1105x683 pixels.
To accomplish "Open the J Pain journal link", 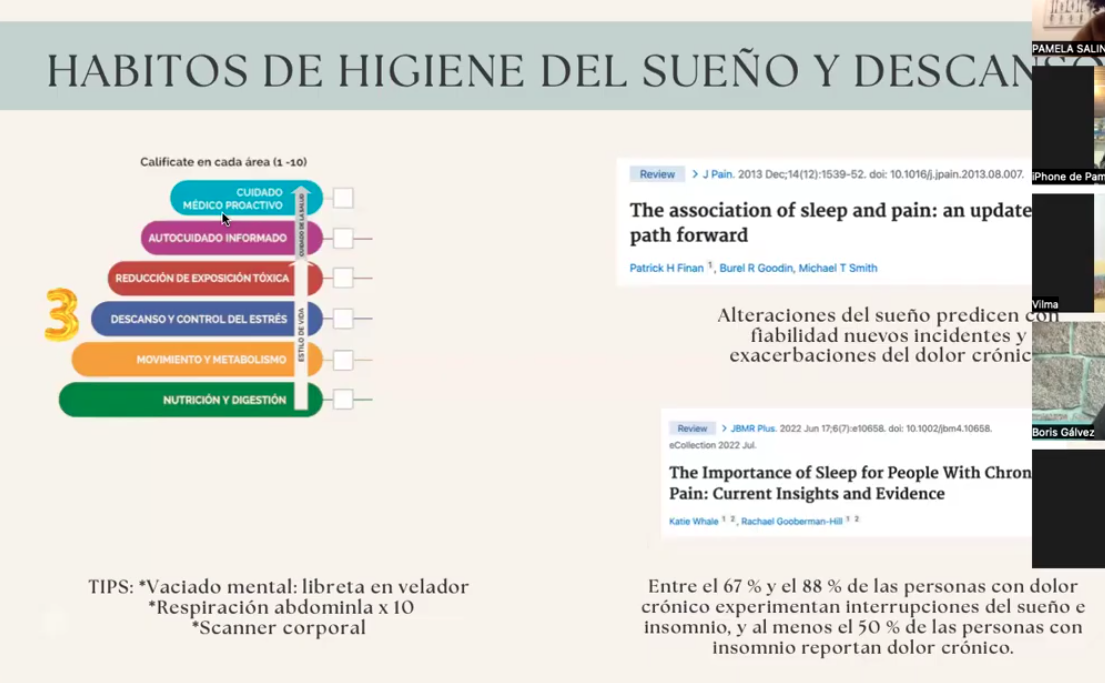I will click(717, 174).
